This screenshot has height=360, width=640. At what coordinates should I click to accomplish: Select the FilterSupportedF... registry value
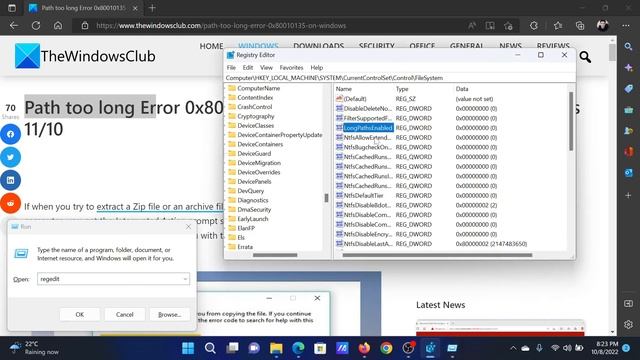367,118
